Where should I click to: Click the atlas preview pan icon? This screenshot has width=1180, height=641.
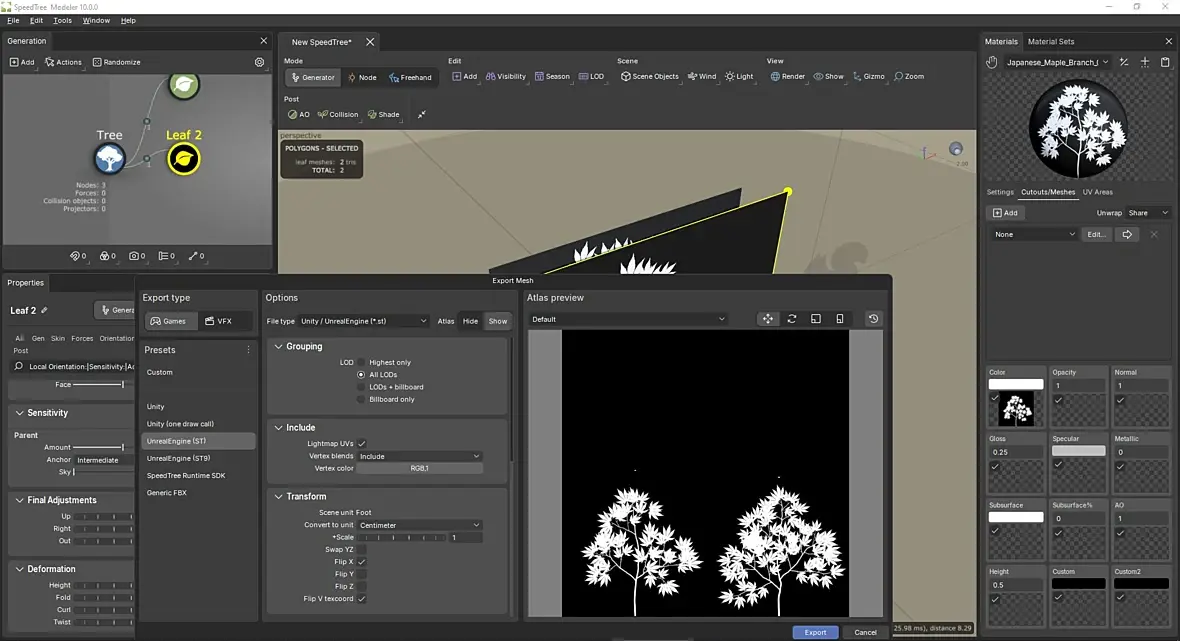coord(768,319)
